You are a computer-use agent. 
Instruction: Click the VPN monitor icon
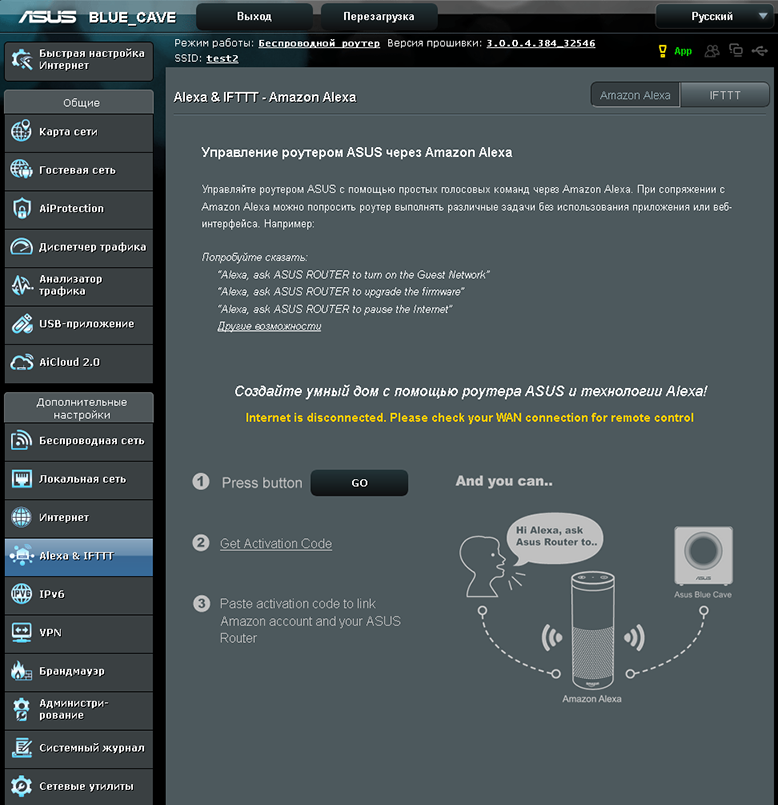[22, 632]
